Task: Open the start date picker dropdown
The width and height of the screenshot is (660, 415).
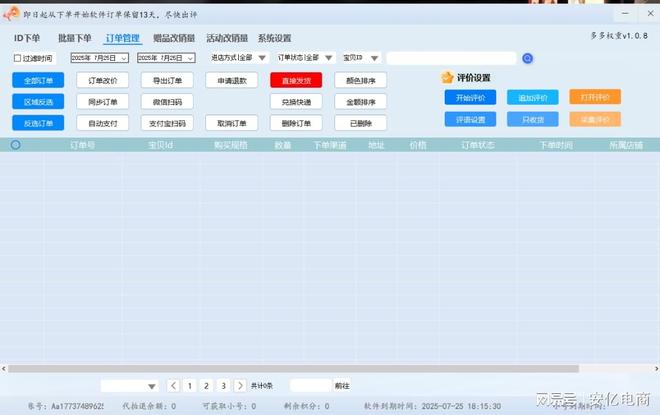Action: [123, 58]
